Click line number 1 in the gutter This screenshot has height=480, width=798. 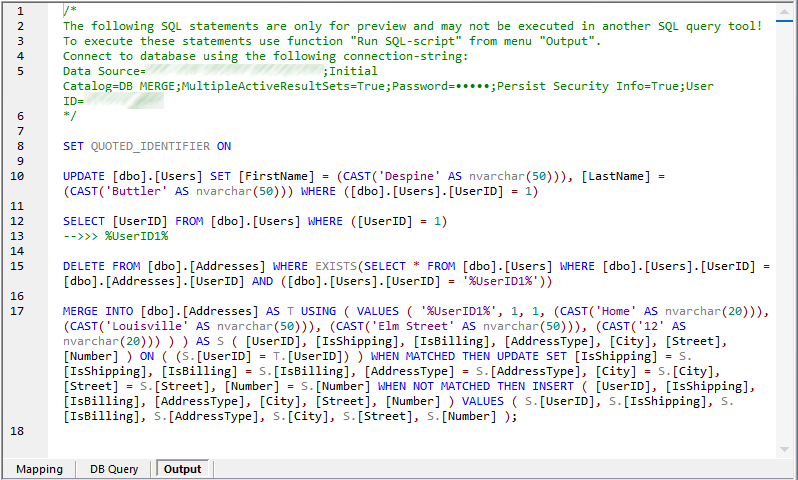pyautogui.click(x=20, y=11)
